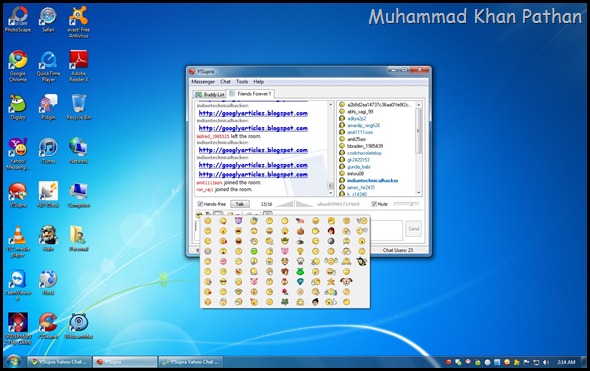The image size is (590, 371).
Task: Launch Yahoo! Messenger desktop icon
Action: [x=18, y=154]
